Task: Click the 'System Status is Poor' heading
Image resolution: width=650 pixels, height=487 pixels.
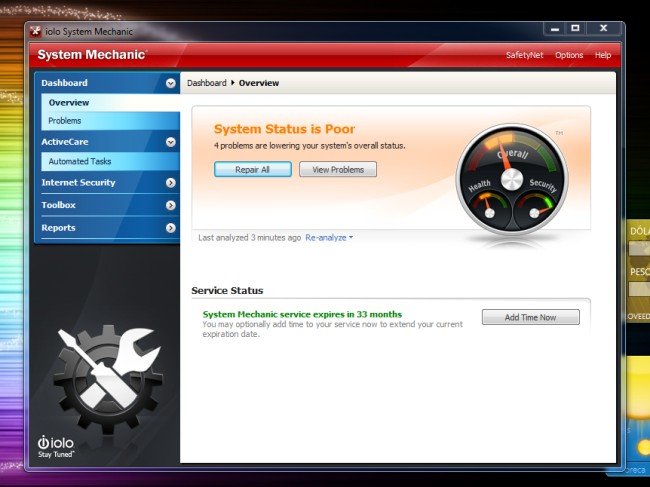Action: (284, 129)
